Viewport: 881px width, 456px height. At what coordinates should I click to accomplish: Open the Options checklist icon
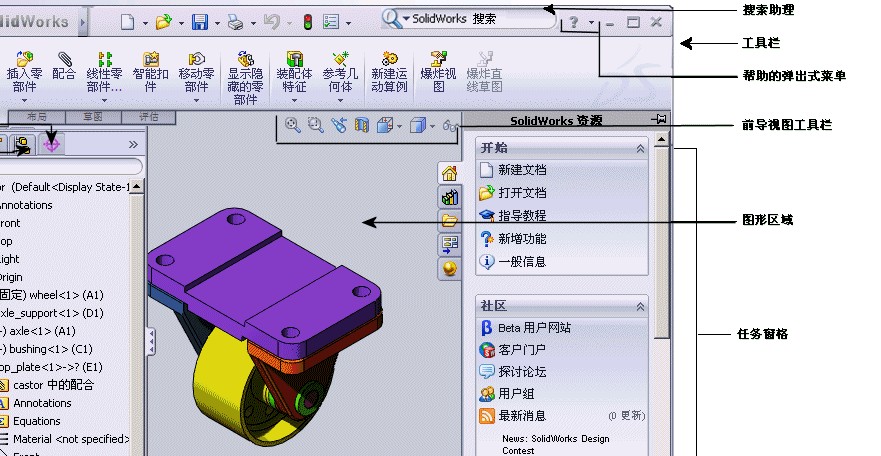(x=331, y=22)
